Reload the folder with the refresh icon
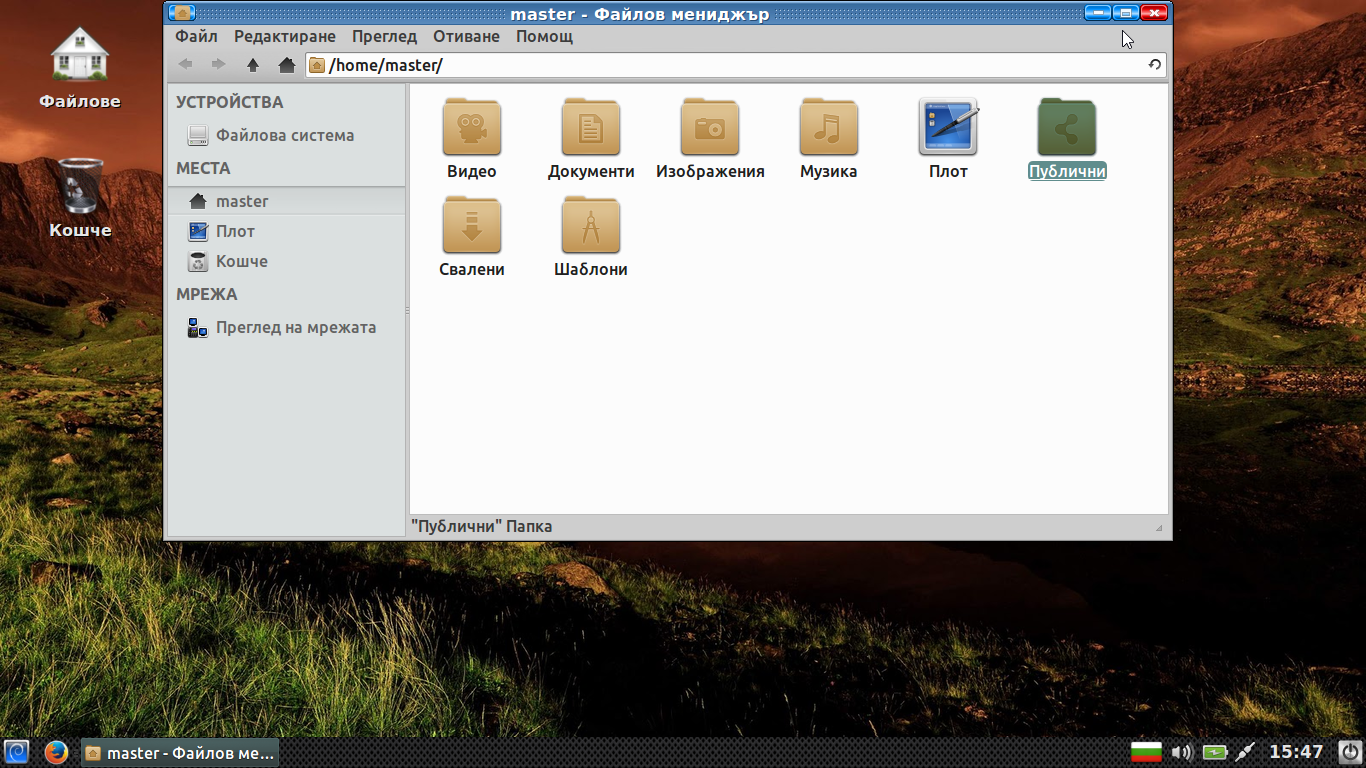This screenshot has width=1366, height=768. [1154, 65]
